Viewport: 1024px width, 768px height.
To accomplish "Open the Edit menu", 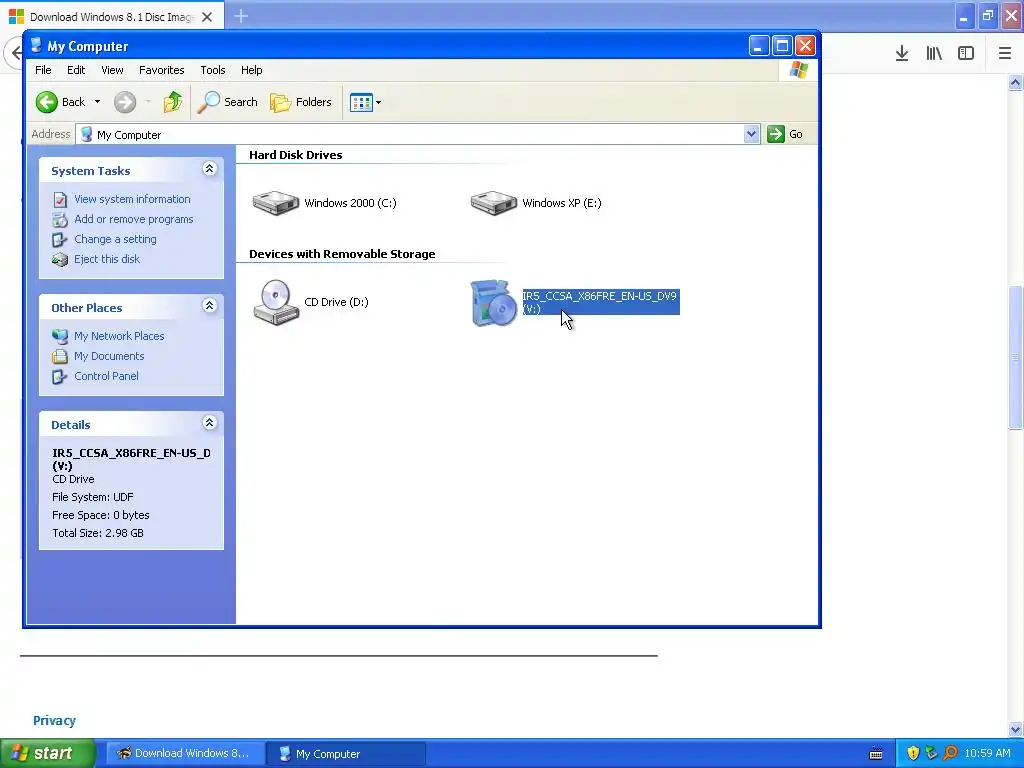I will click(76, 70).
